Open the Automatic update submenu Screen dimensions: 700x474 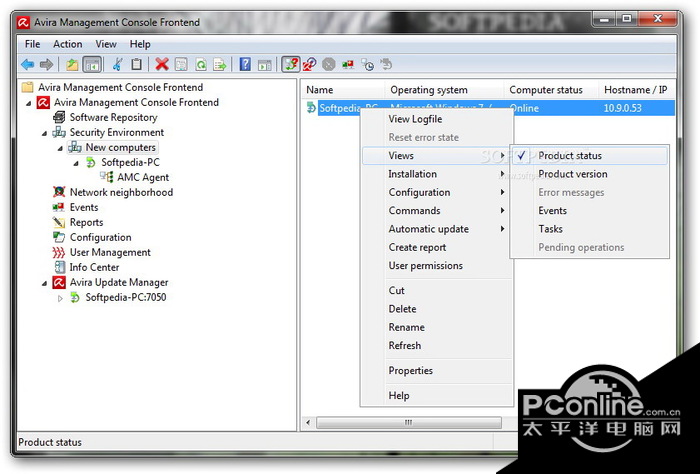point(437,229)
